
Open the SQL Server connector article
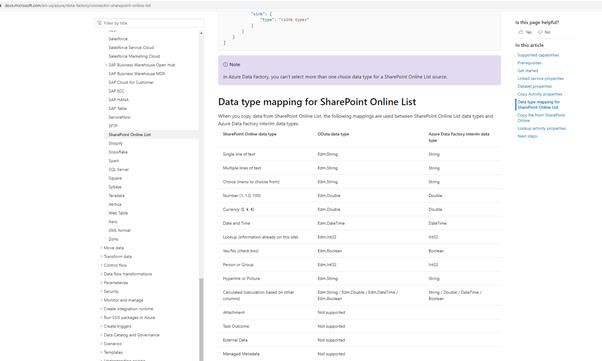tap(119, 169)
